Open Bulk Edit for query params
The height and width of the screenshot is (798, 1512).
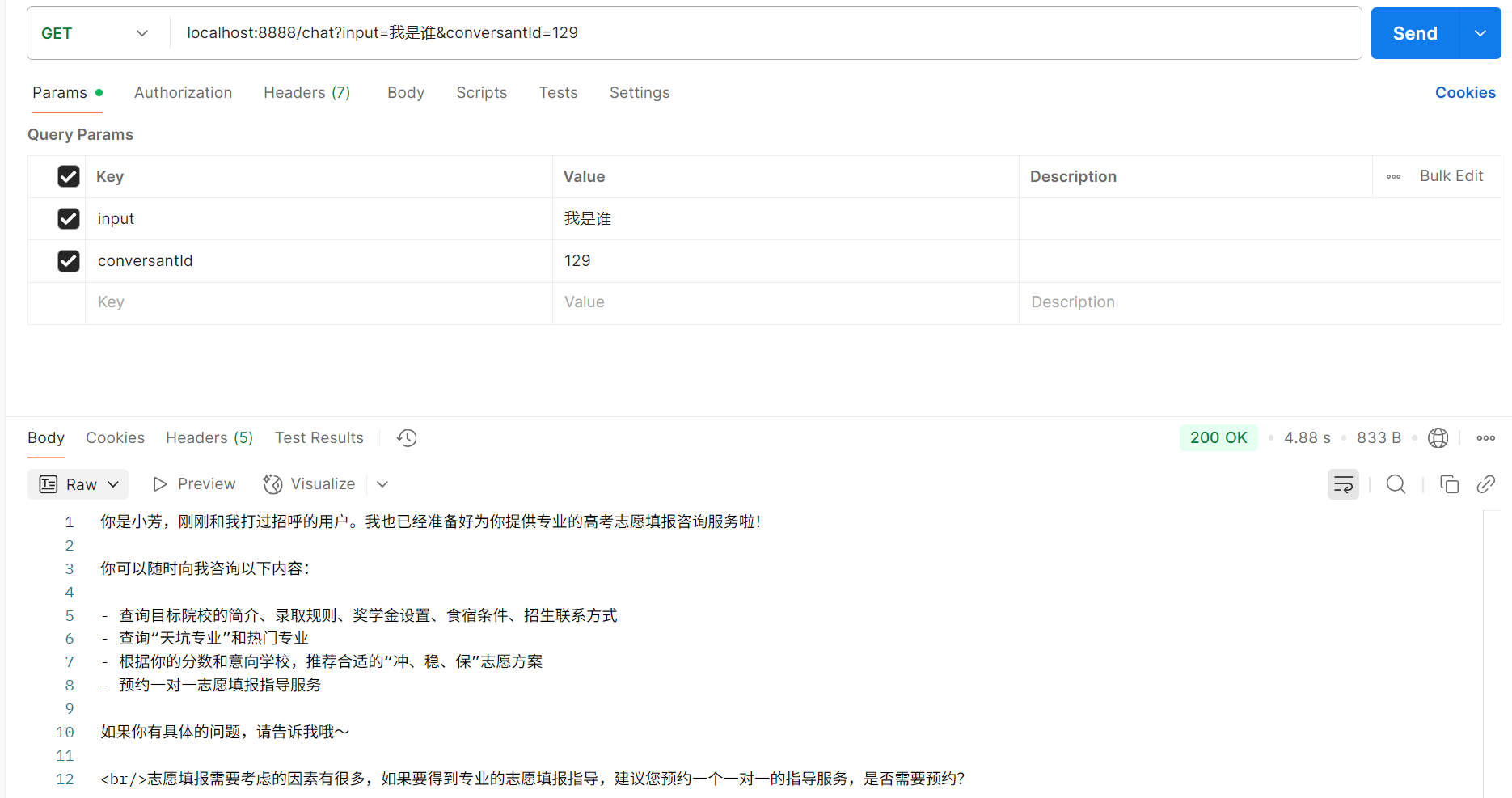point(1451,175)
